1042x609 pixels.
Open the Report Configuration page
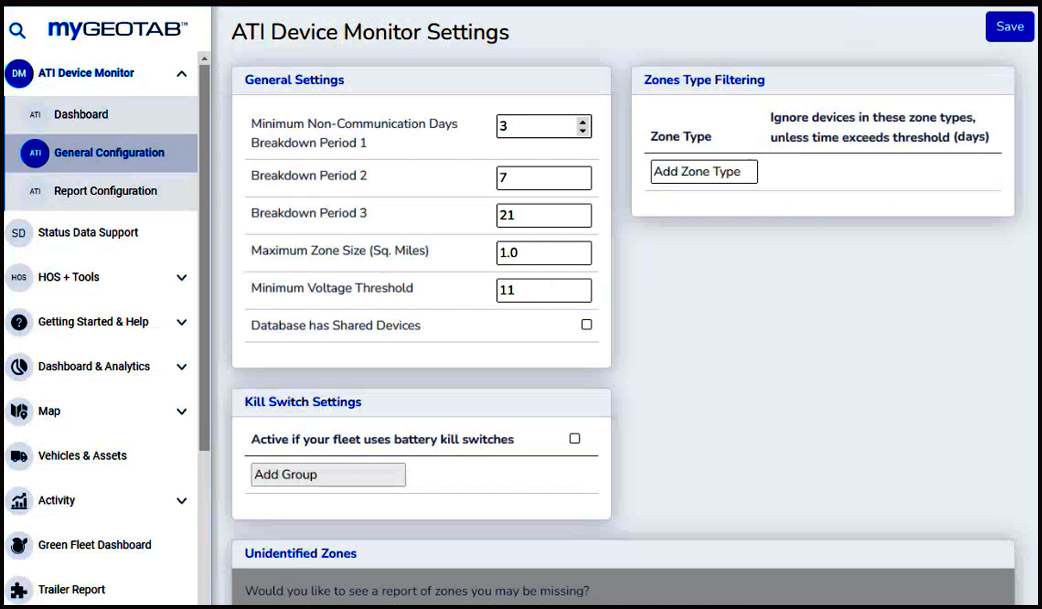(x=105, y=191)
